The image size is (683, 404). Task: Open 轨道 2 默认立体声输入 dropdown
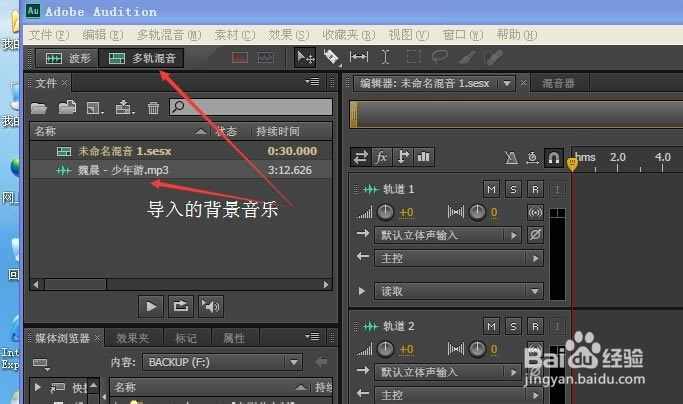(448, 372)
